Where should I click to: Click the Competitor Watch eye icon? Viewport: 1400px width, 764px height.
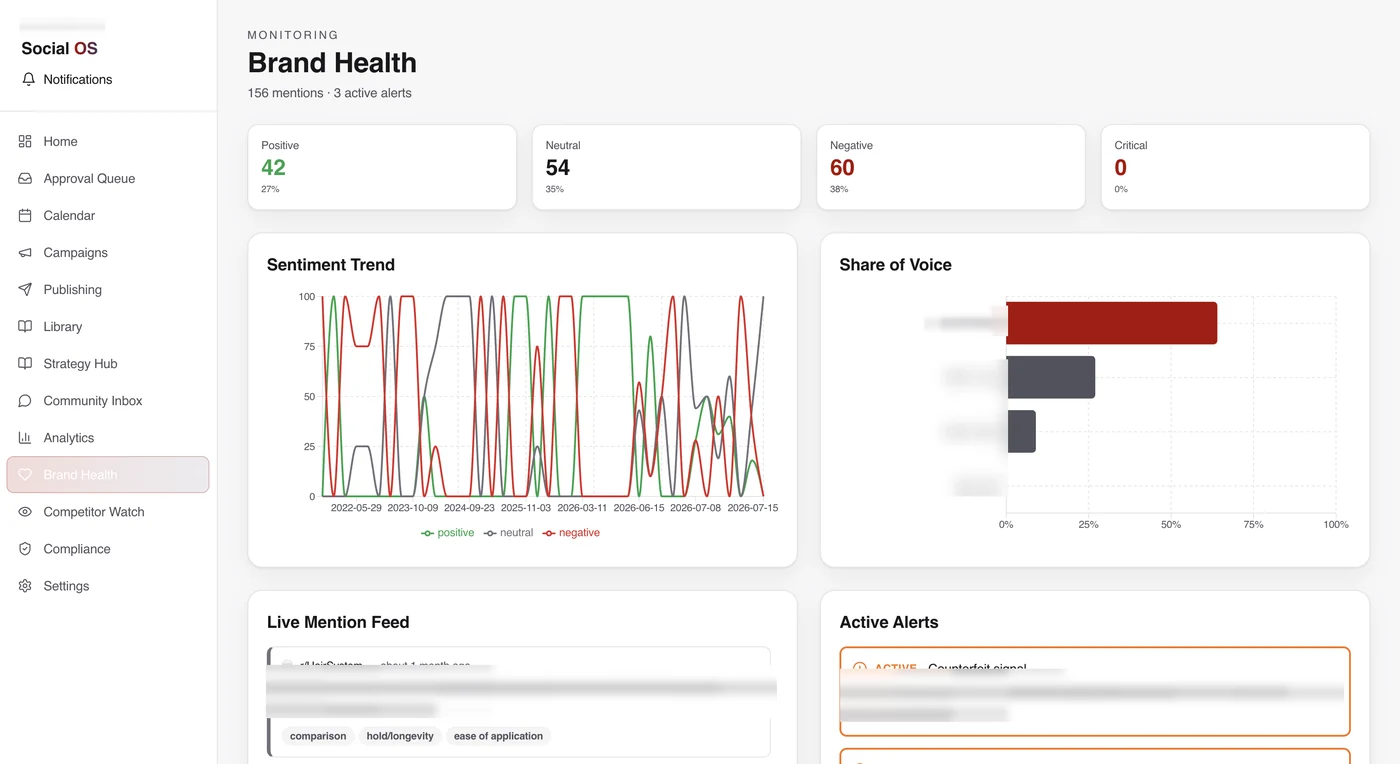click(25, 511)
